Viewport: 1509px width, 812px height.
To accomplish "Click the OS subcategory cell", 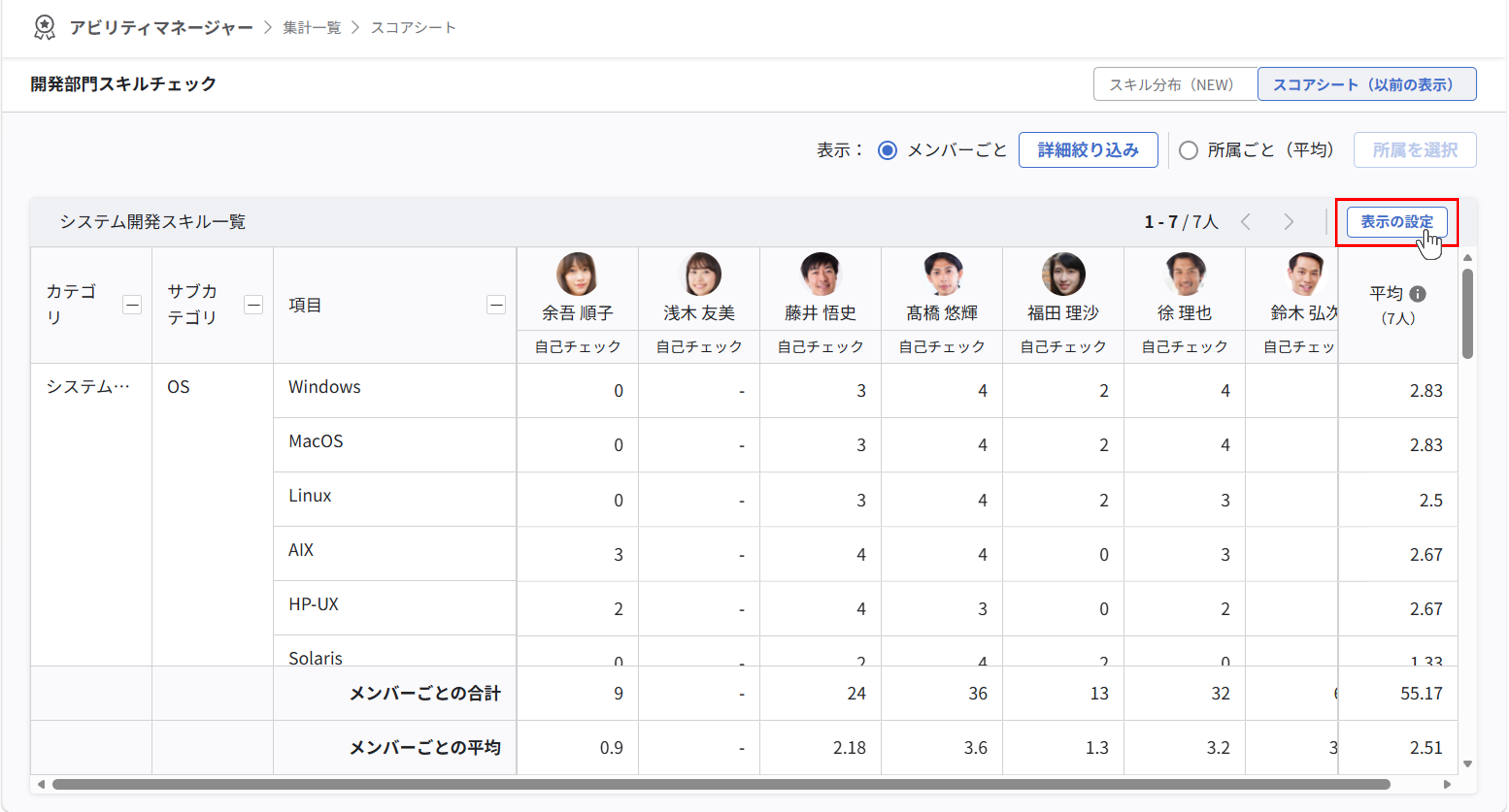I will pyautogui.click(x=178, y=387).
